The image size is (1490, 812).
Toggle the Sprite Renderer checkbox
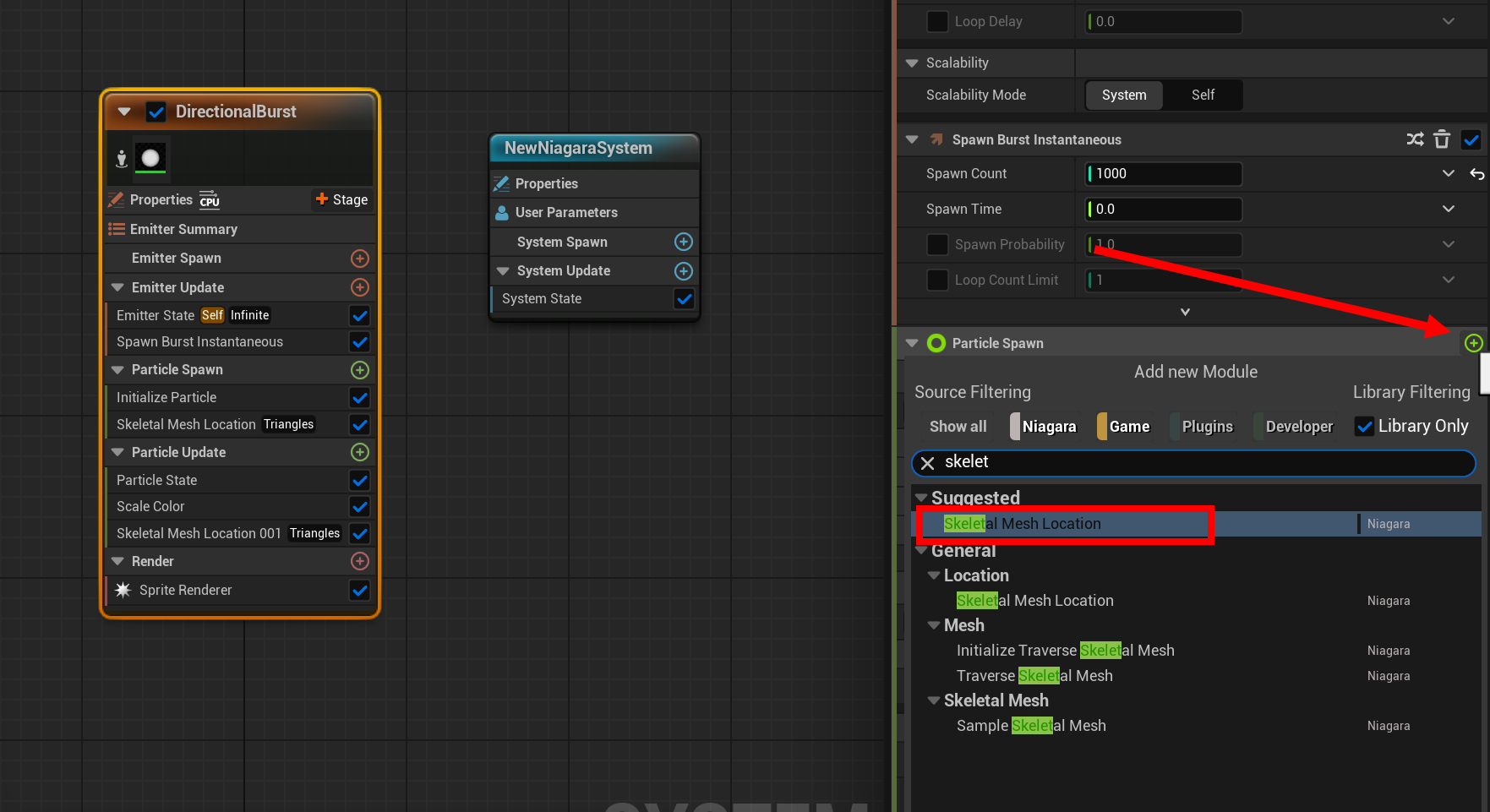coord(360,591)
